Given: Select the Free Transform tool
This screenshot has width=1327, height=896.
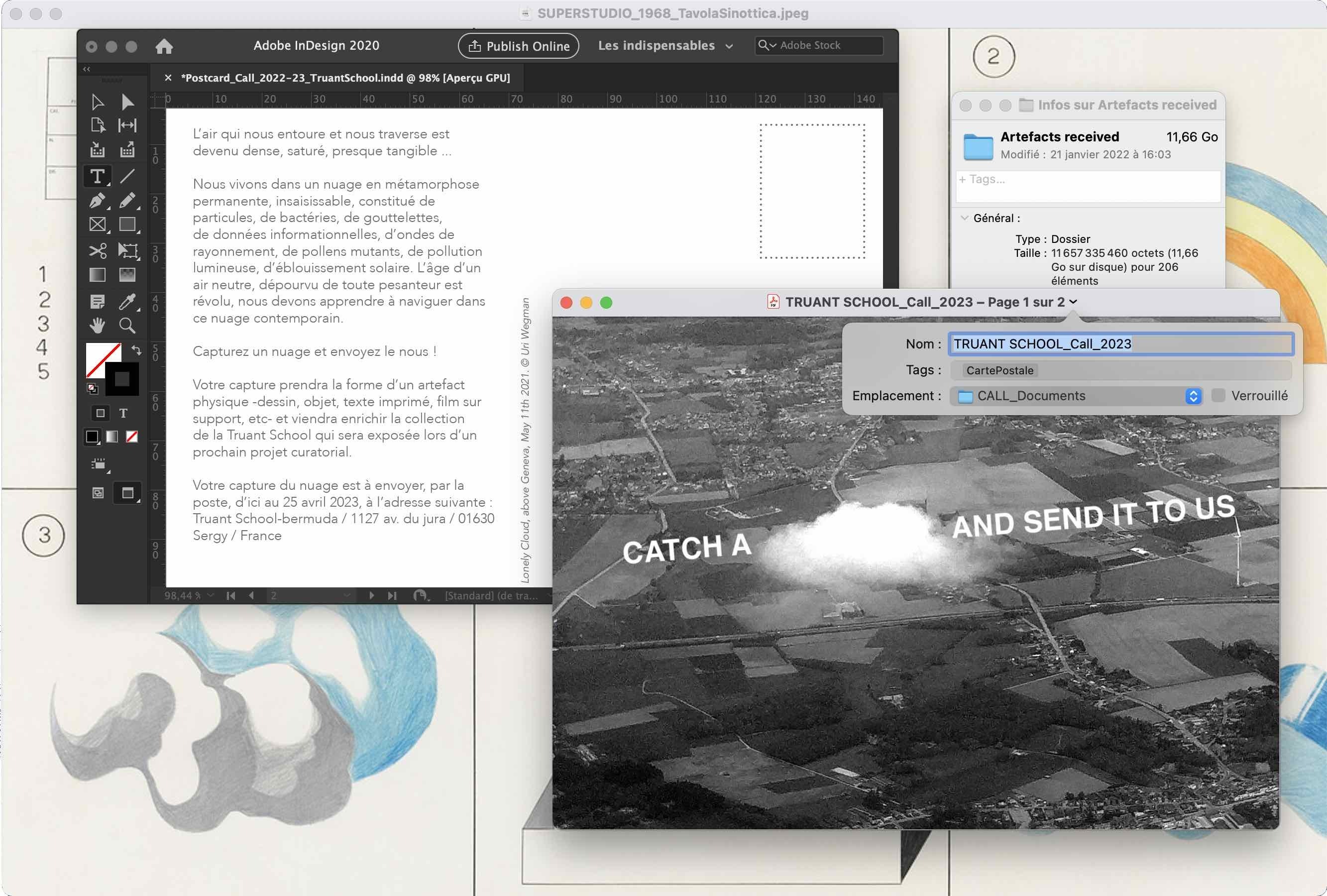Looking at the screenshot, I should coord(127,251).
